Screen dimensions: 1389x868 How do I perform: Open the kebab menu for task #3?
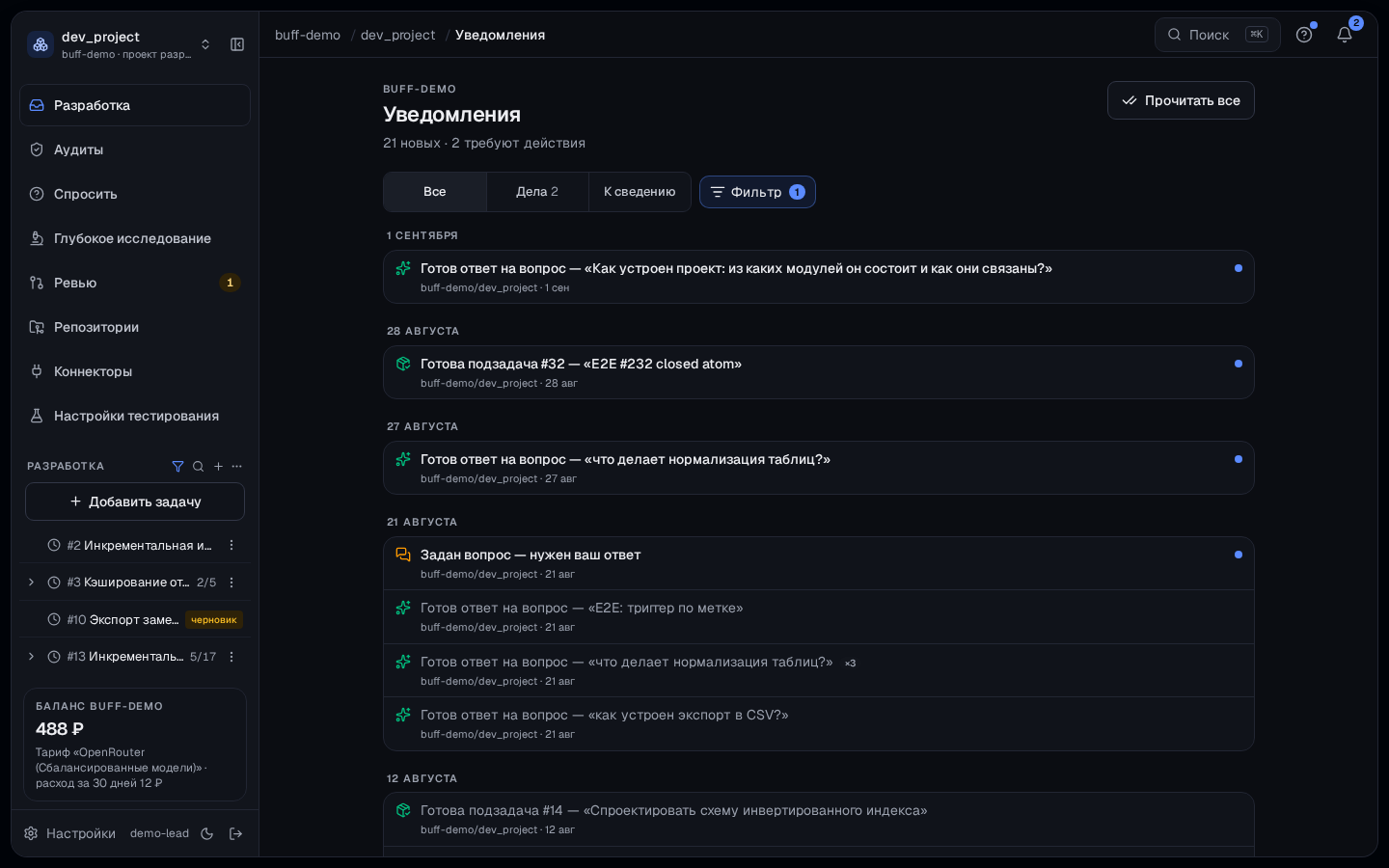click(x=231, y=583)
